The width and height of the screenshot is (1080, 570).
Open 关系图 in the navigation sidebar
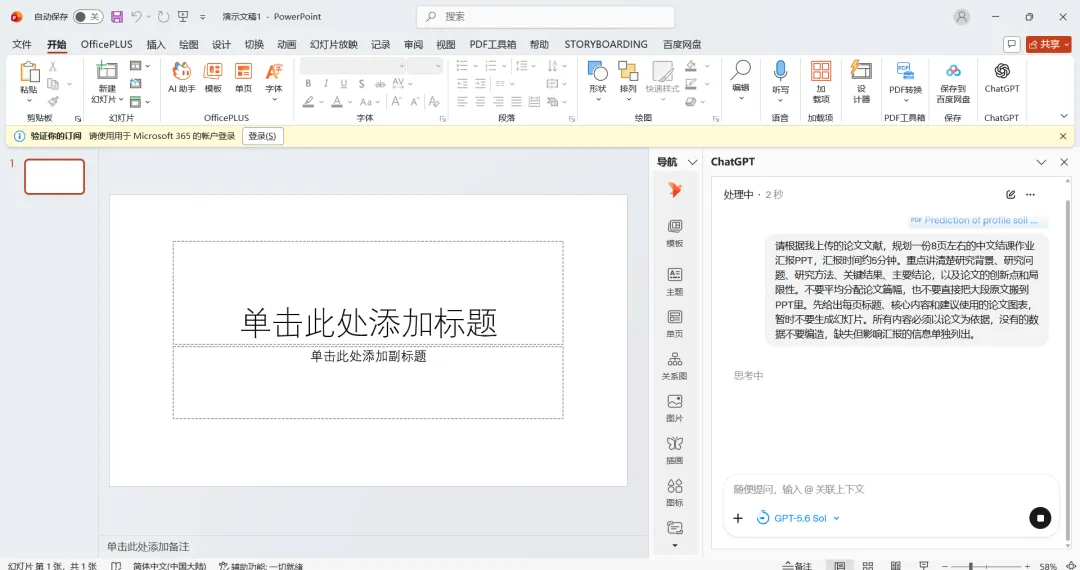[x=674, y=366]
